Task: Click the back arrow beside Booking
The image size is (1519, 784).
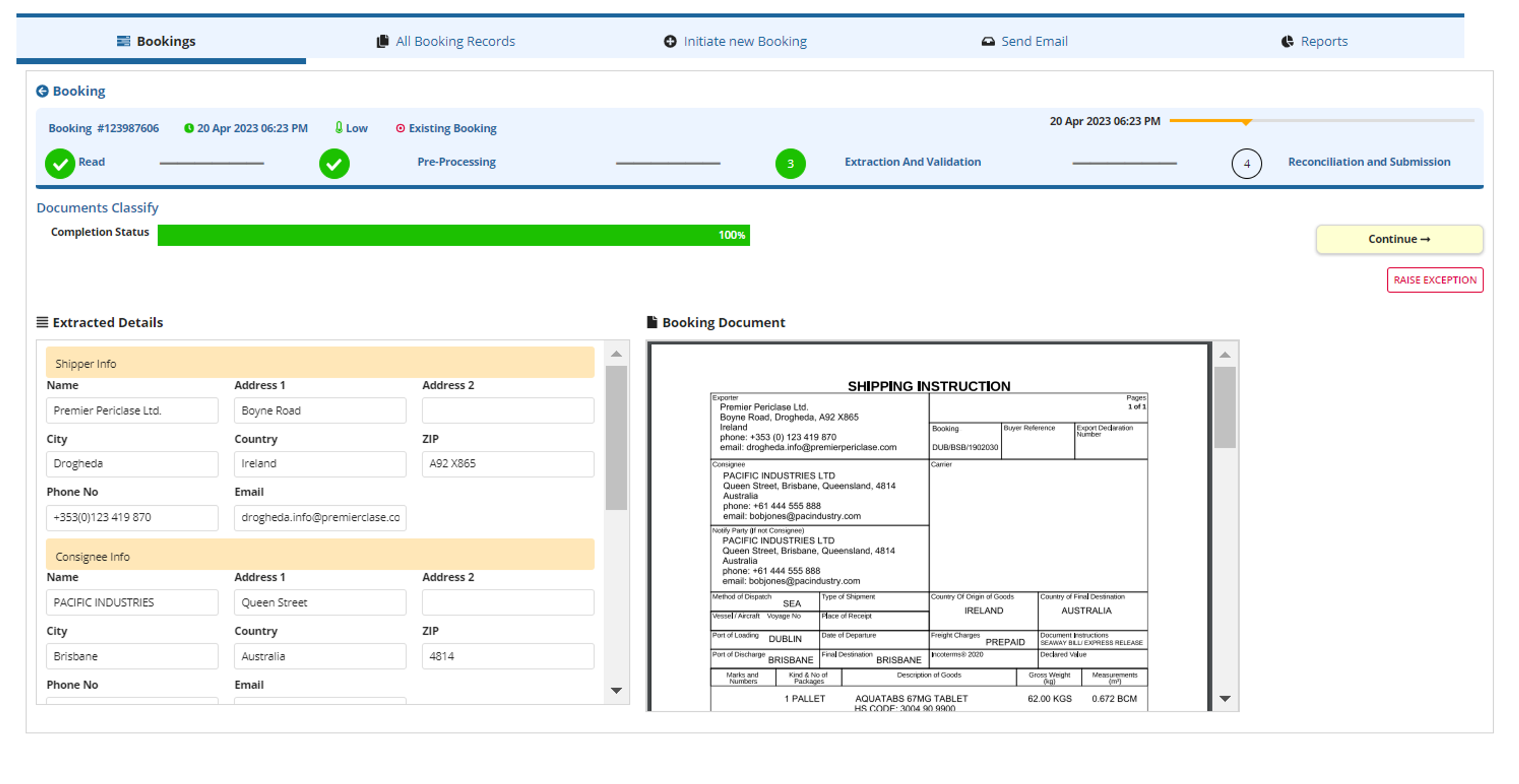Action: pos(42,91)
